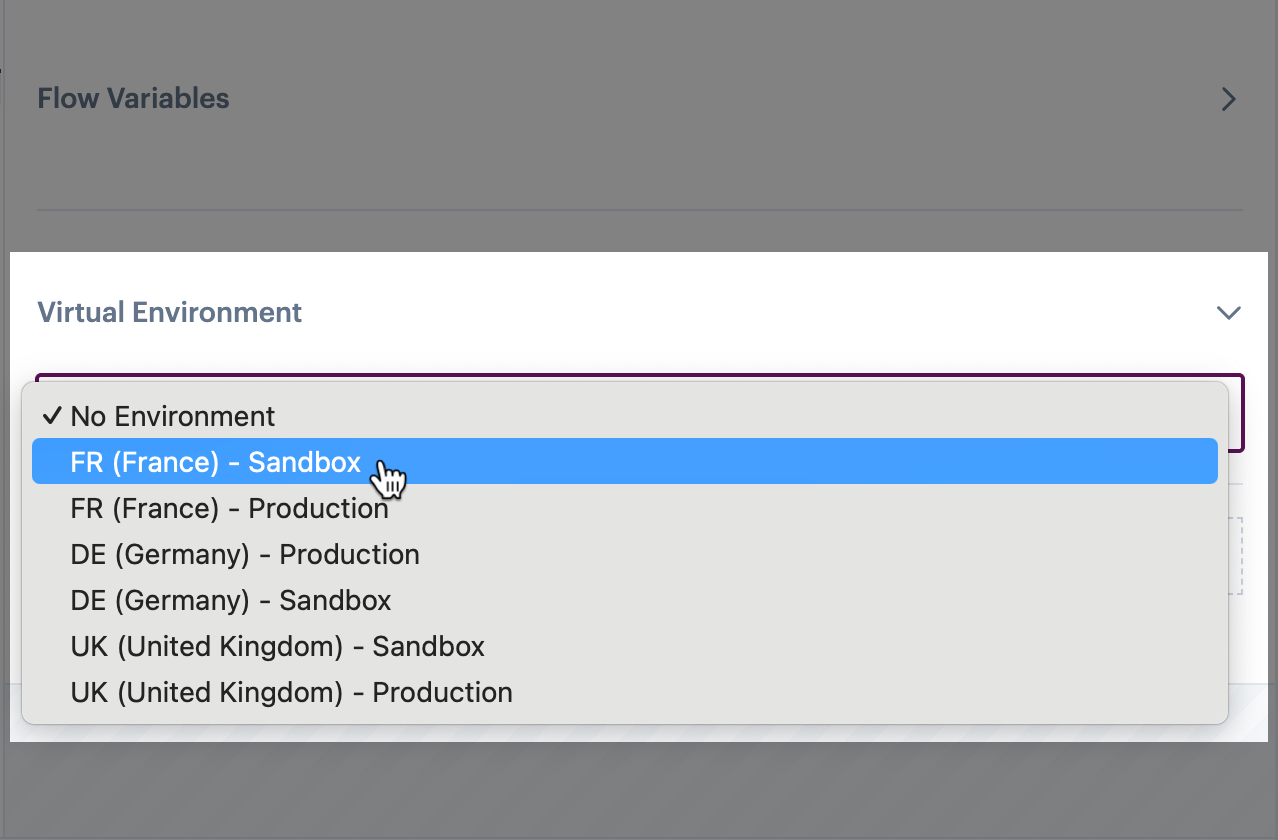
Task: Expand the Flow Variables chevron arrow
Action: click(x=1229, y=99)
